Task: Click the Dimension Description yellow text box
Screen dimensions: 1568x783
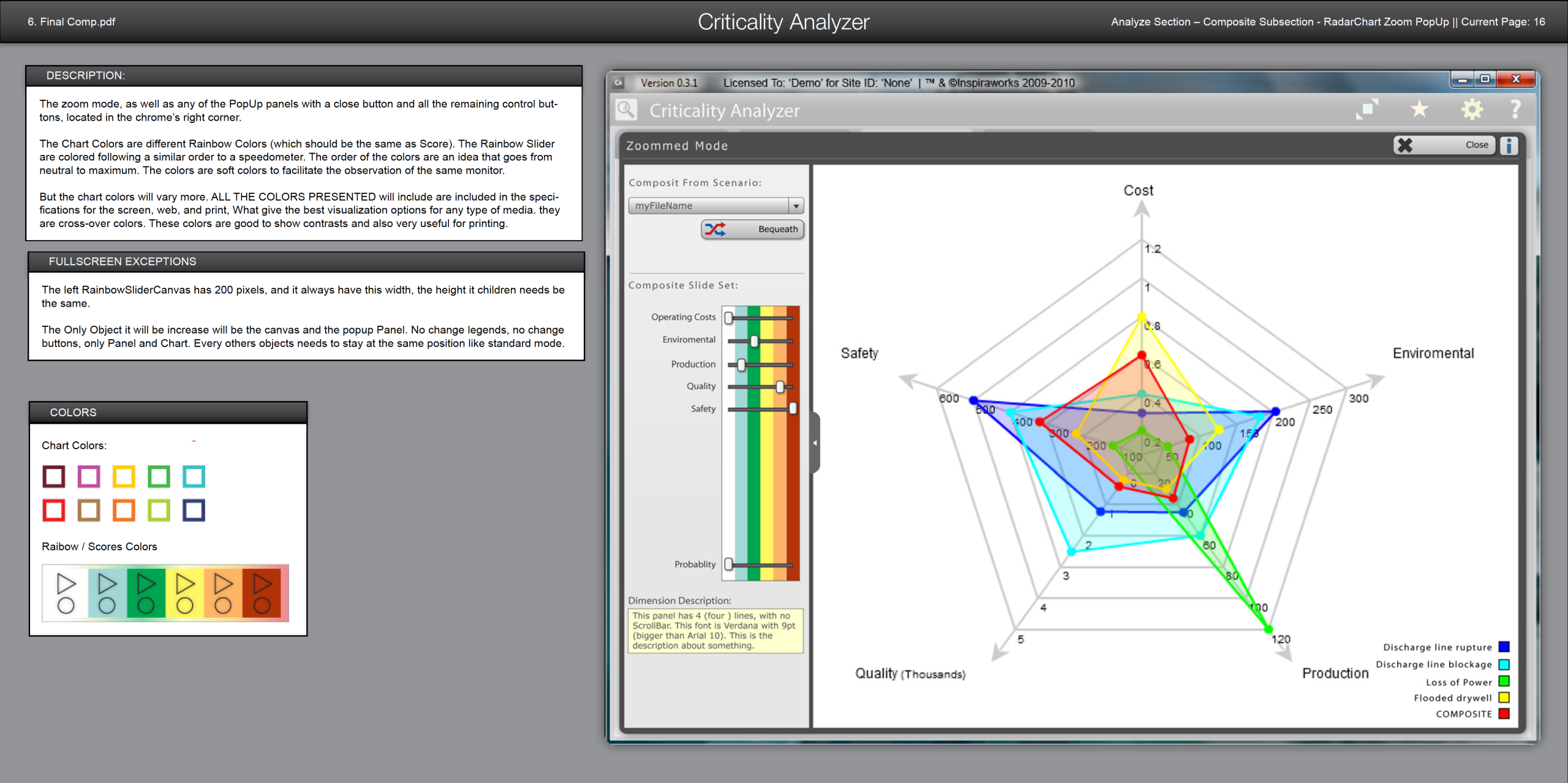Action: [715, 631]
